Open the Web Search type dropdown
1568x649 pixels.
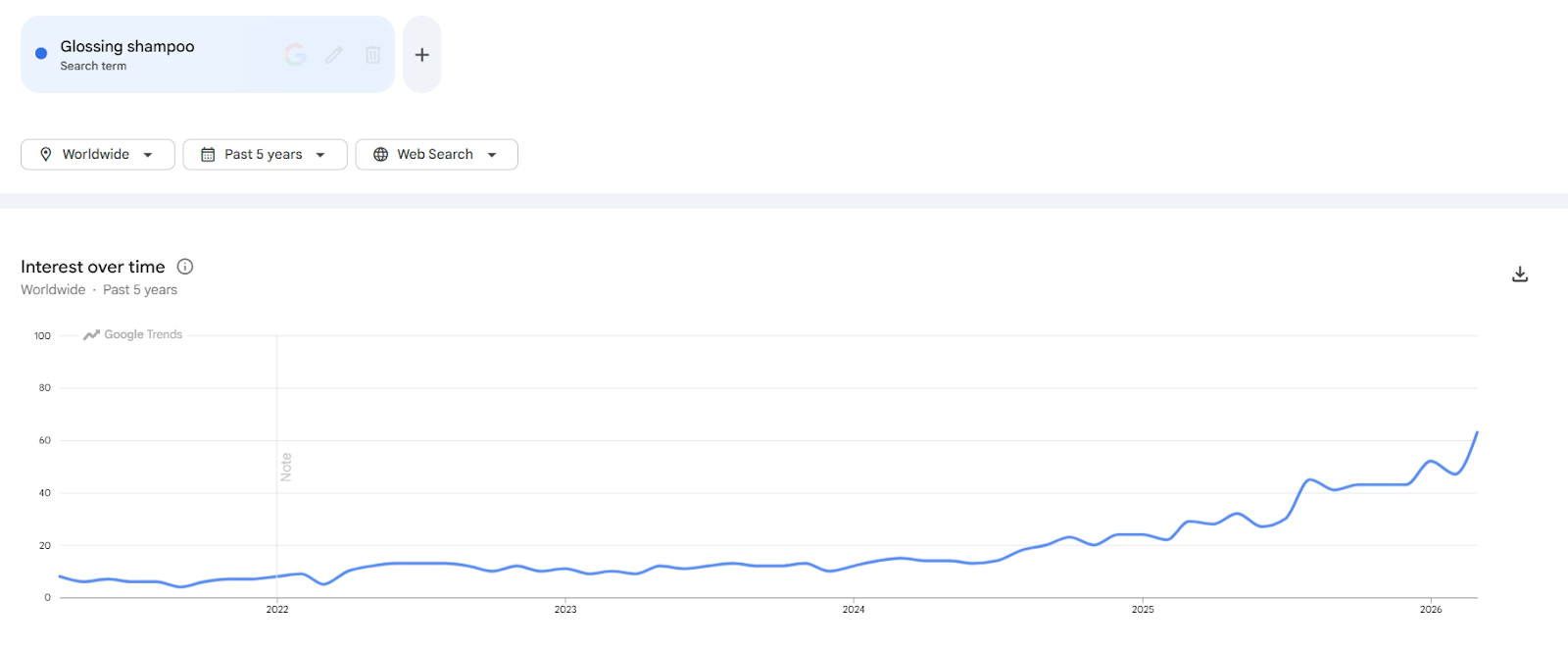pyautogui.click(x=492, y=155)
